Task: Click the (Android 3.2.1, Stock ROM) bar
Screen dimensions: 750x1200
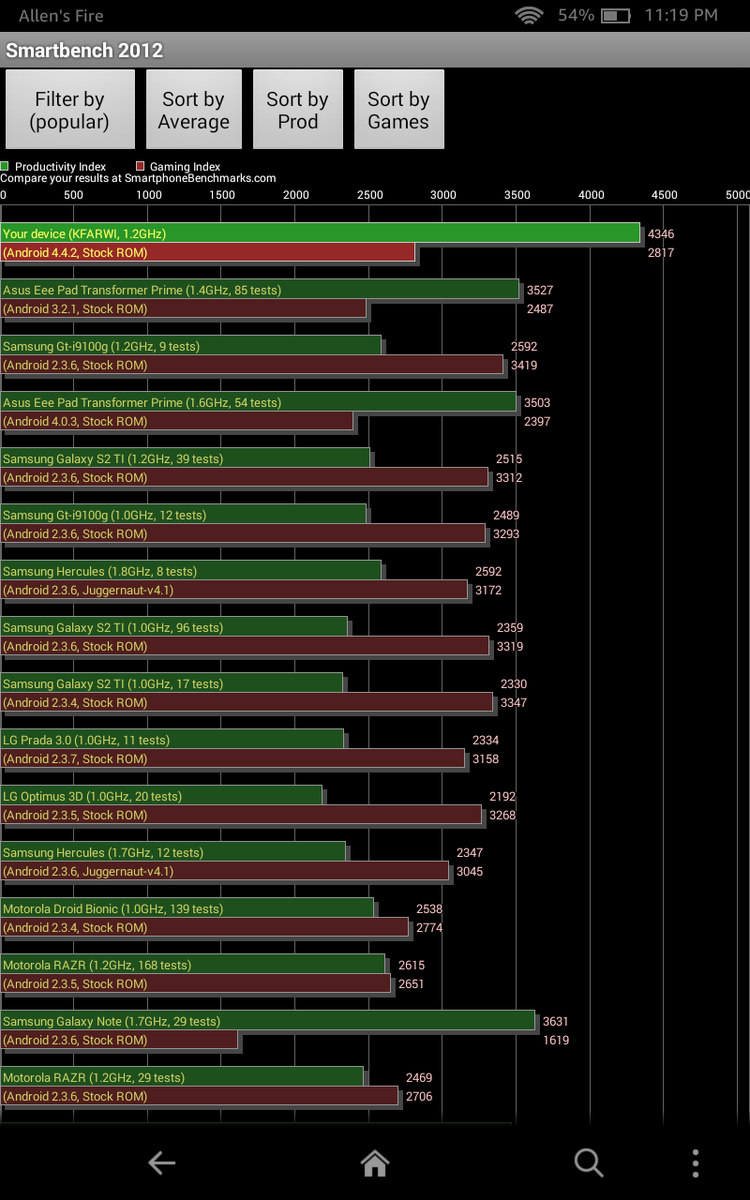Action: pyautogui.click(x=184, y=309)
